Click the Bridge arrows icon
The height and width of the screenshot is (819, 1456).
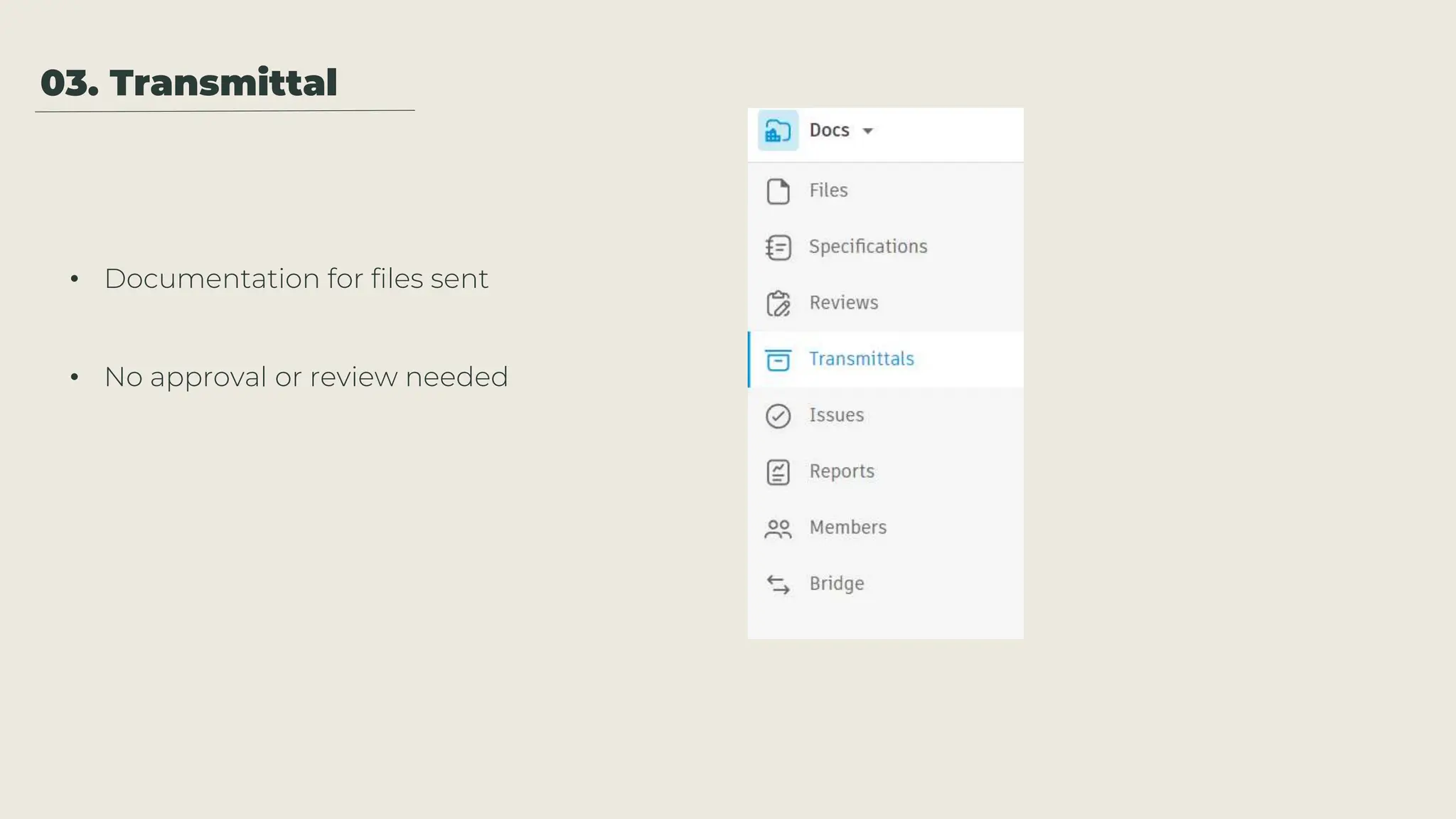[x=778, y=584]
